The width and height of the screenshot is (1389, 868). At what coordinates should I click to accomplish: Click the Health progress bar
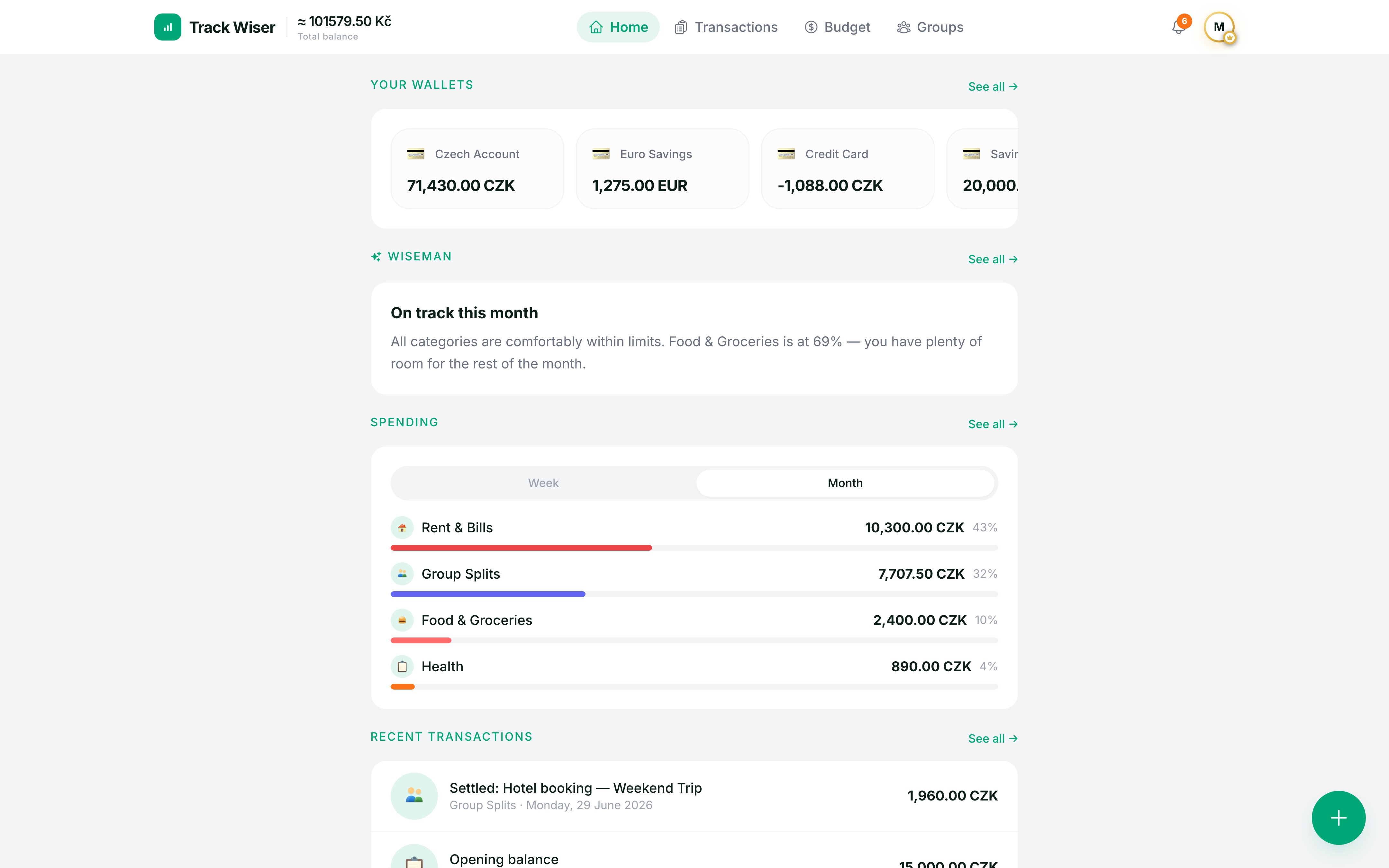pos(694,687)
